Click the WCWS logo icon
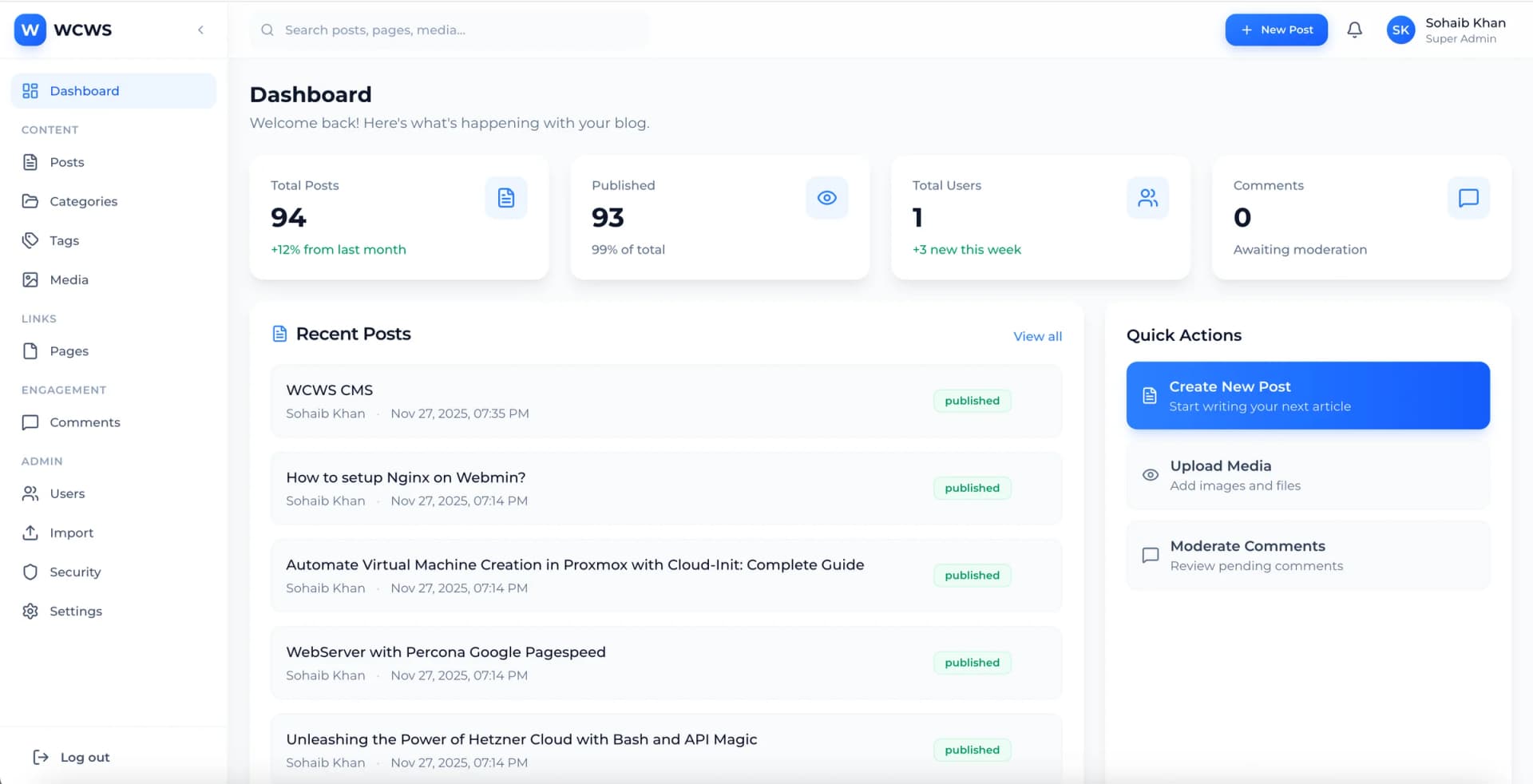 click(x=30, y=30)
